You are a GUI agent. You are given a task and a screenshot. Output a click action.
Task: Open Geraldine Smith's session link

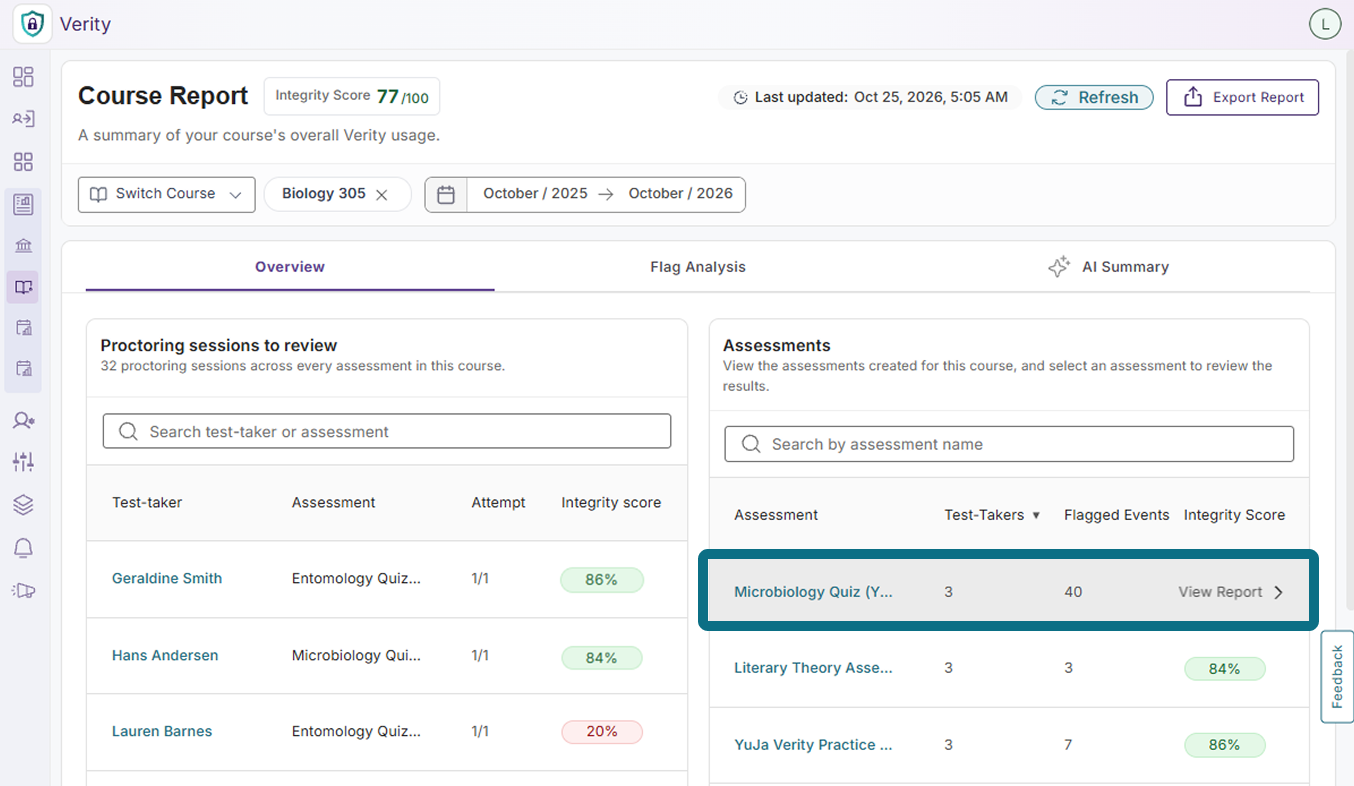pyautogui.click(x=167, y=578)
